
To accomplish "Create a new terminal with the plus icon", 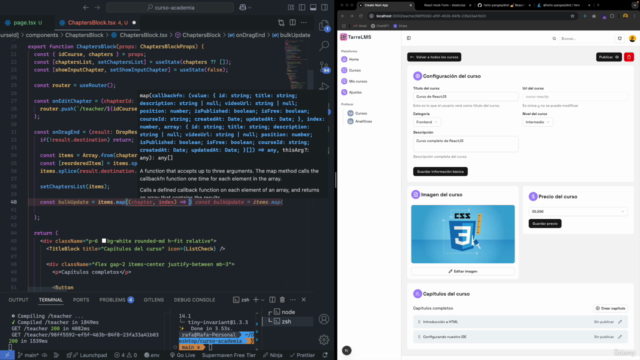I will pos(256,300).
